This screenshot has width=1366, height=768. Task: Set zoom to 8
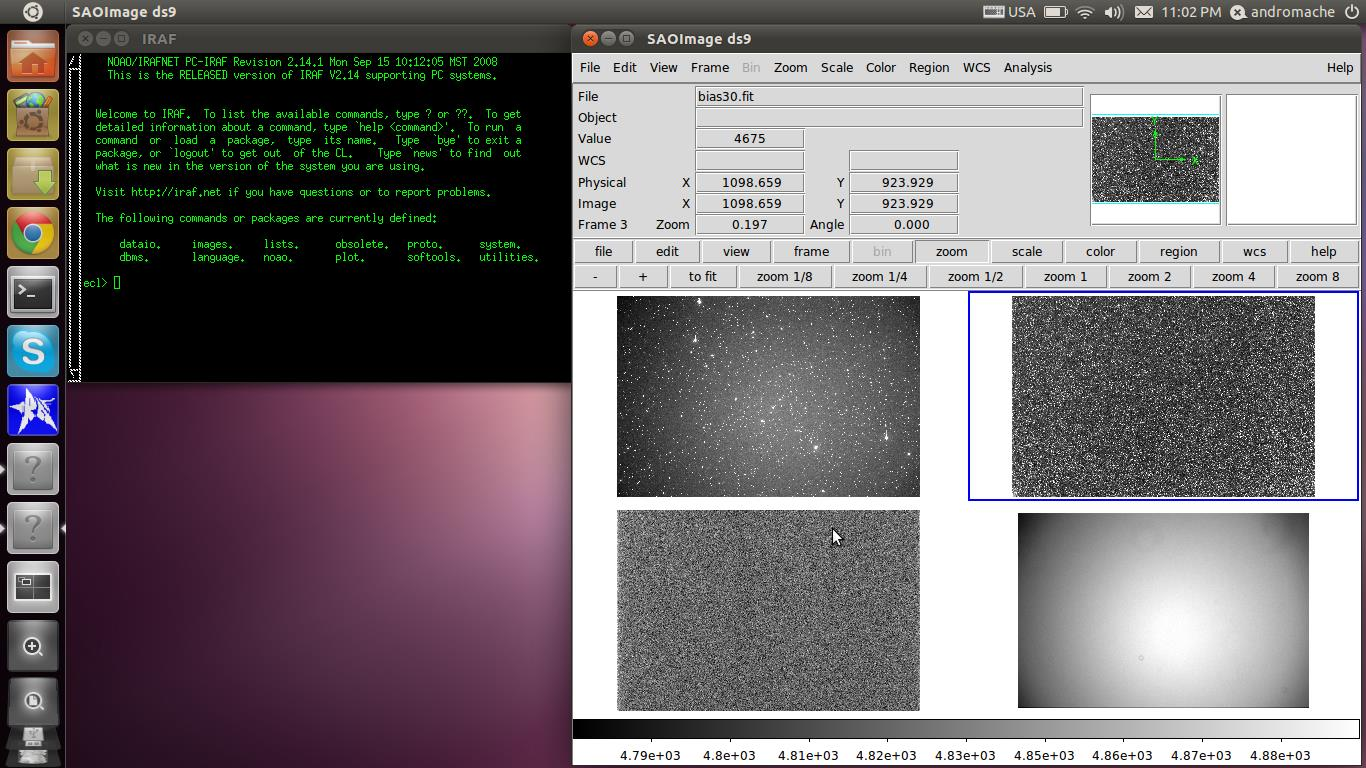click(1317, 276)
